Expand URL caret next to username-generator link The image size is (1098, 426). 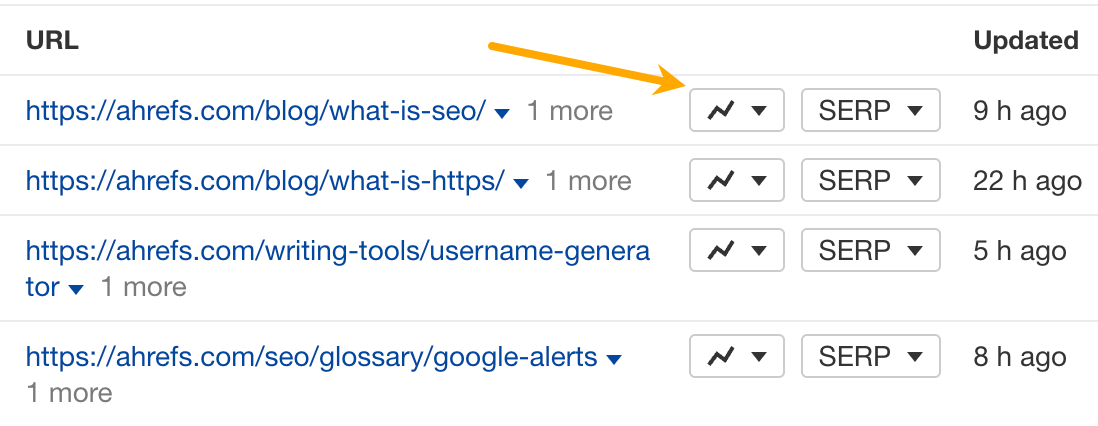tap(77, 289)
